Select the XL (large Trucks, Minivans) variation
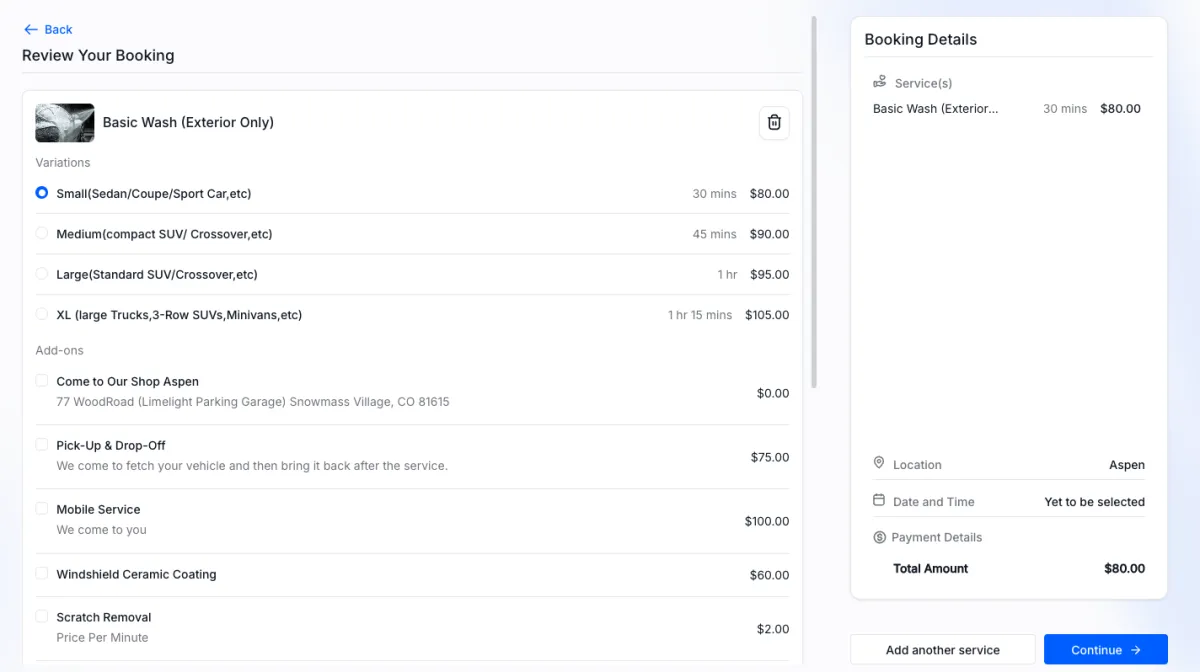 [42, 314]
